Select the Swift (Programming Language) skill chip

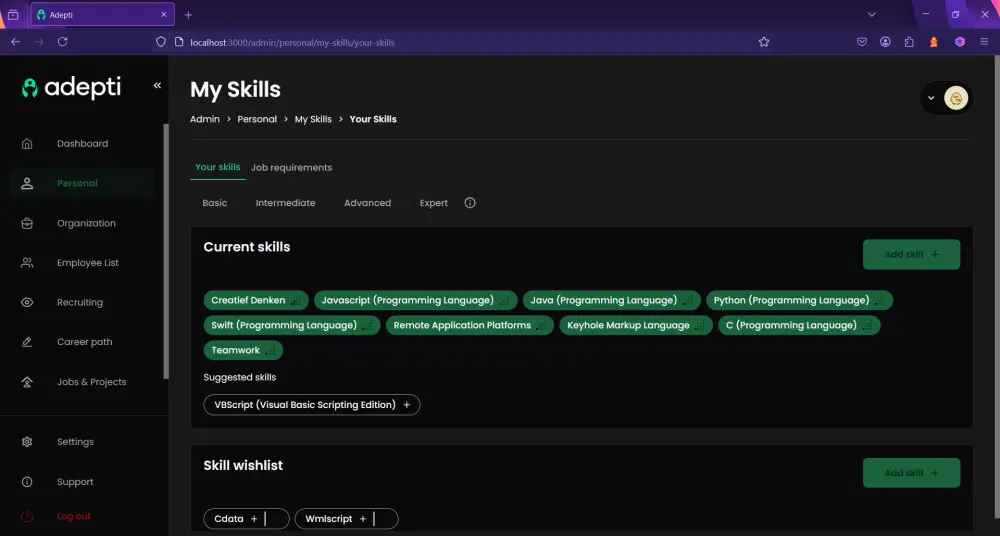[292, 325]
